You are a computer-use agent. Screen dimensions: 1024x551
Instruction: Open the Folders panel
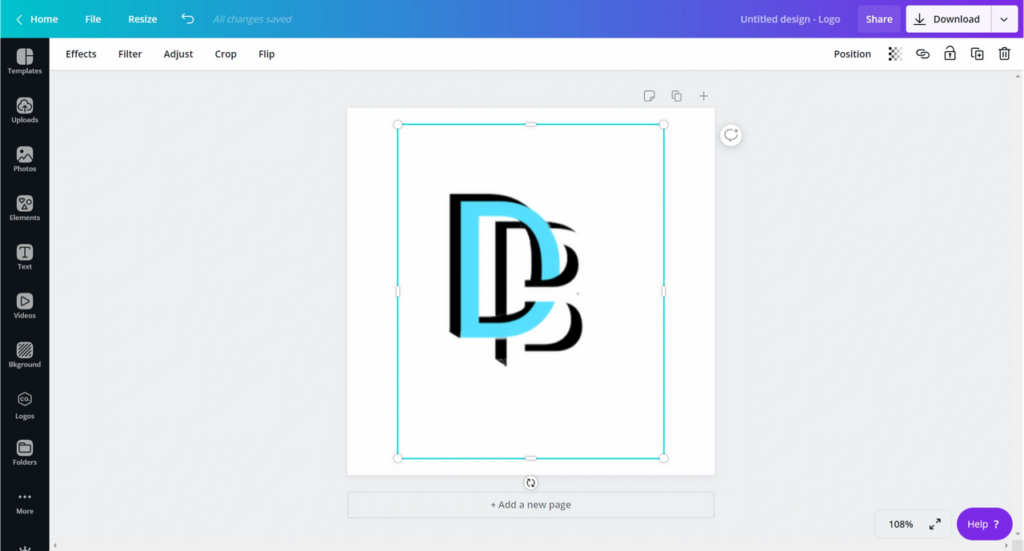coord(25,453)
